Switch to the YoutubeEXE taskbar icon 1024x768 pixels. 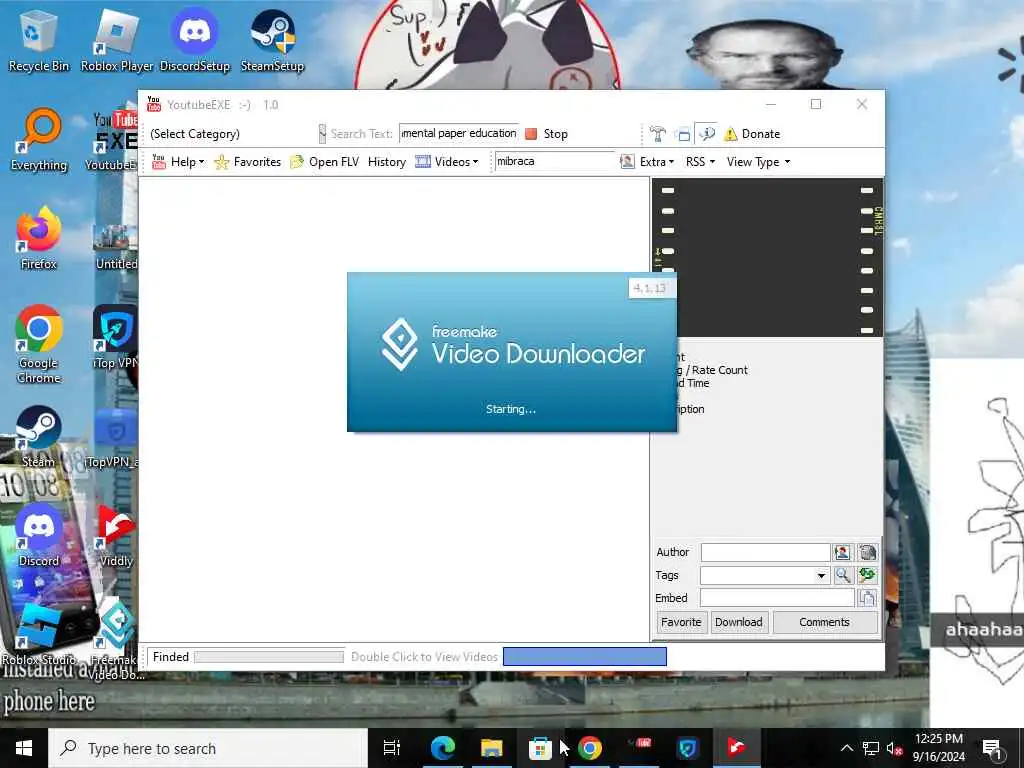pyautogui.click(x=639, y=748)
